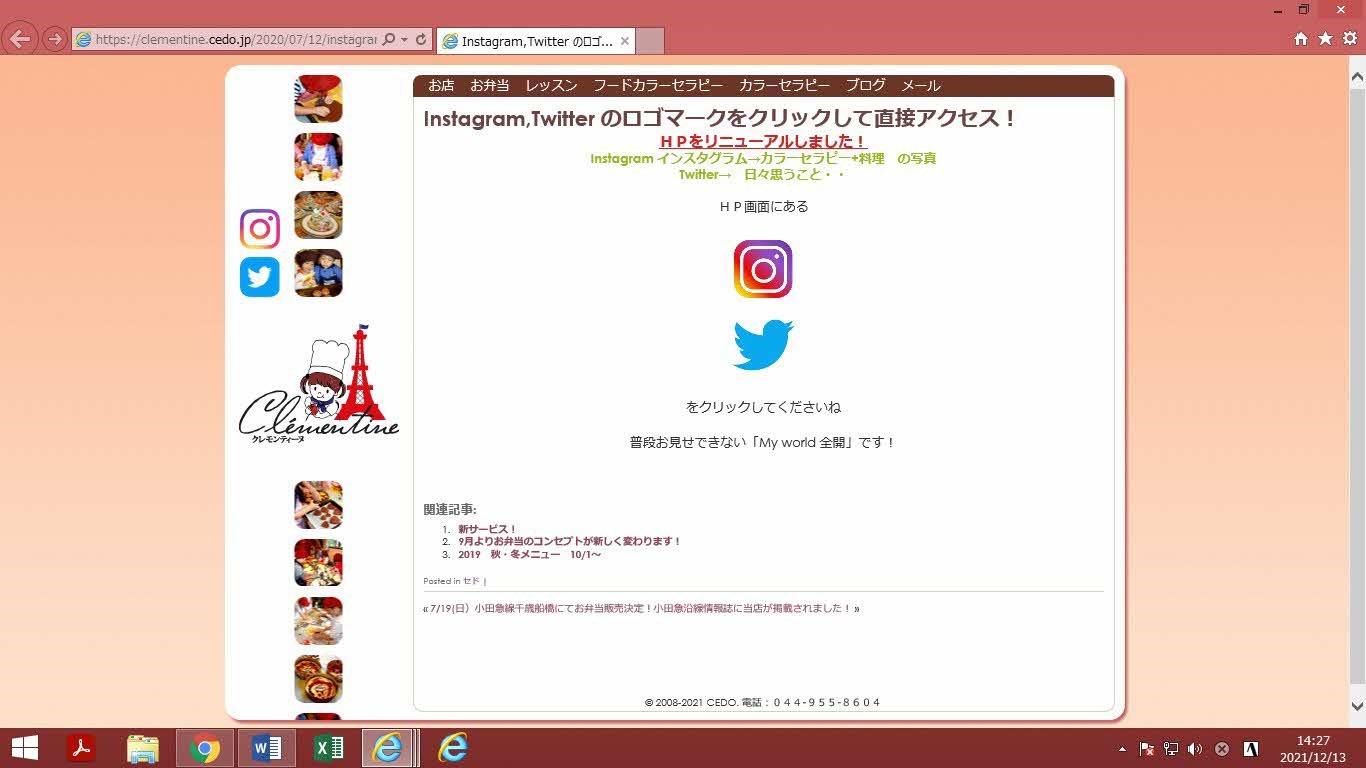This screenshot has height=768, width=1366.
Task: Open related article 新サービス！
Action: [487, 529]
